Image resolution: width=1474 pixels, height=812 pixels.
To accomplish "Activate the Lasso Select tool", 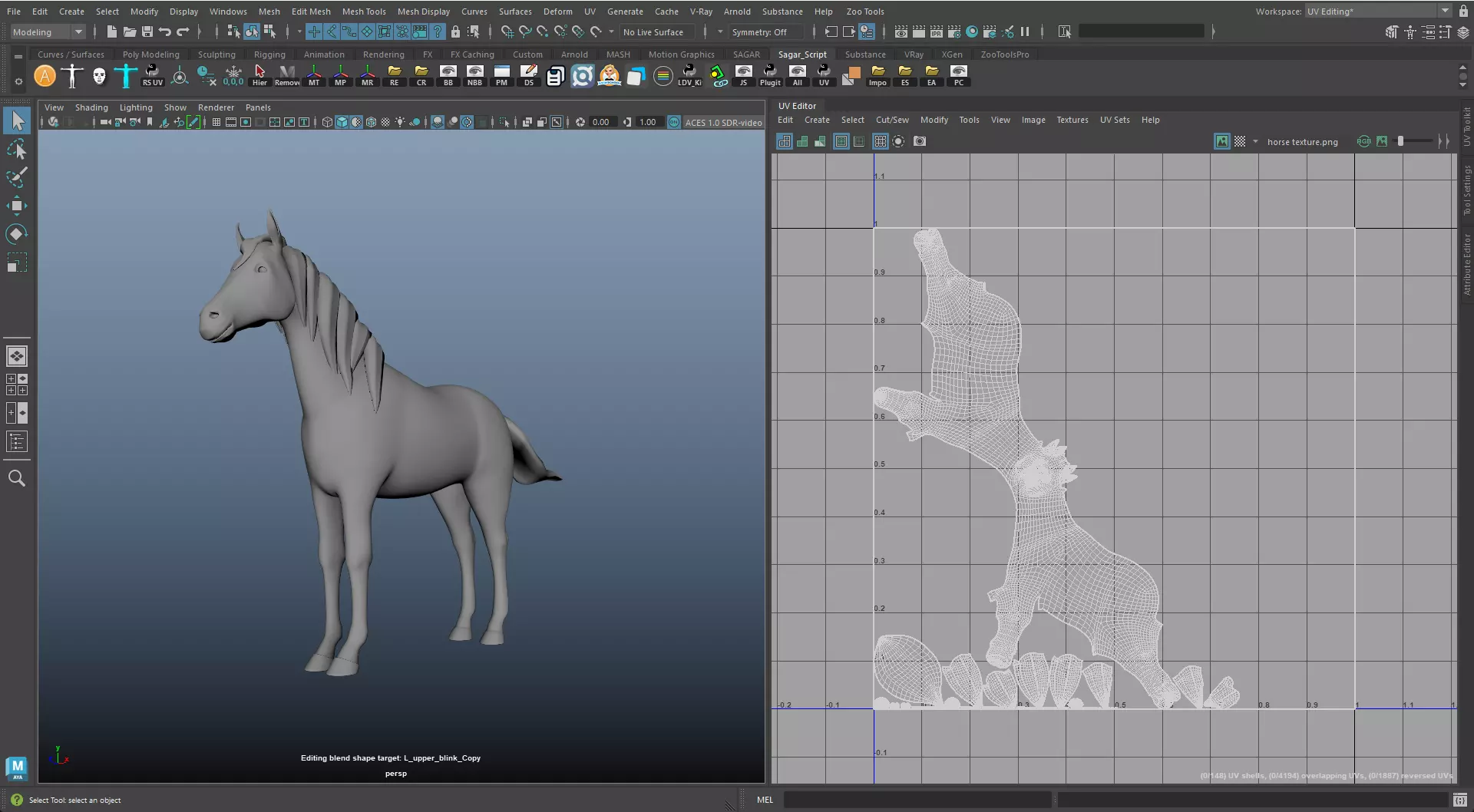I will point(17,149).
